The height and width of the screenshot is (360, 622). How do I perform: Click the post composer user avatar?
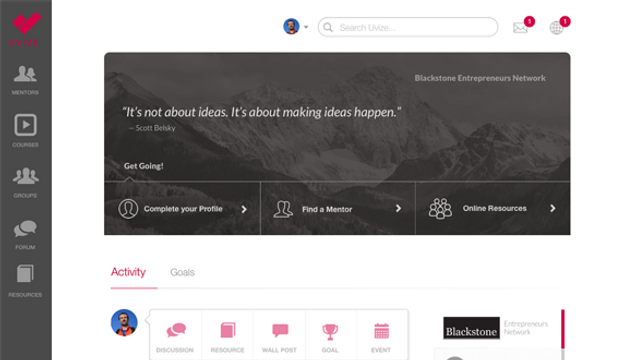[x=124, y=323]
